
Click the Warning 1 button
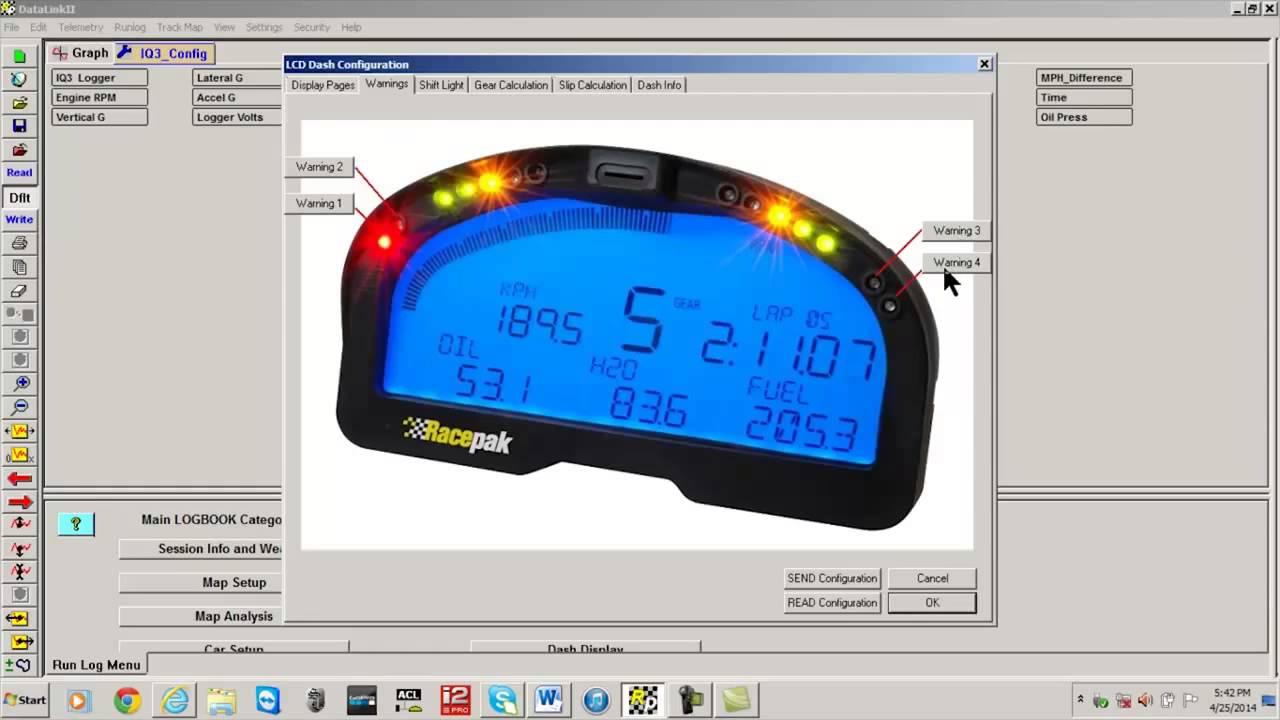[x=319, y=203]
